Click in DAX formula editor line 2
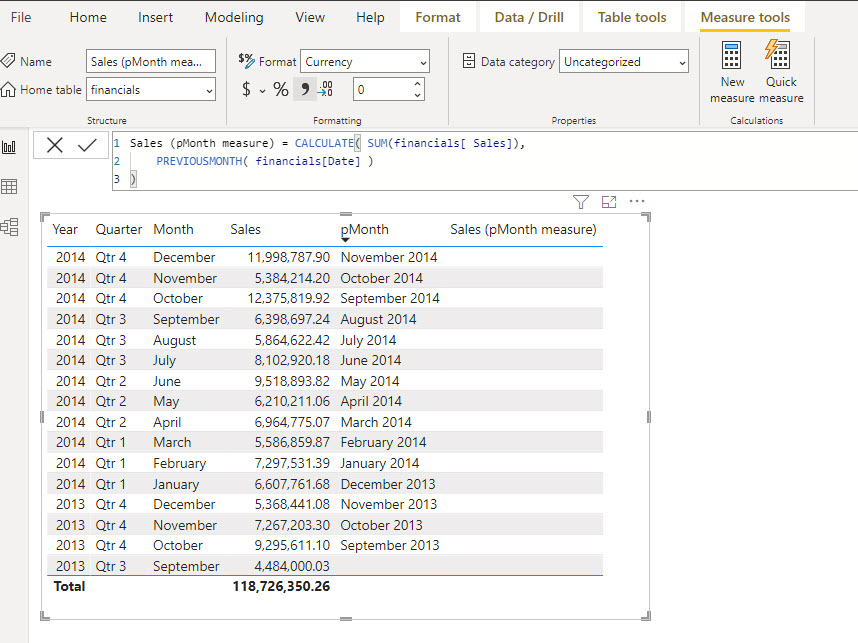 (264, 161)
